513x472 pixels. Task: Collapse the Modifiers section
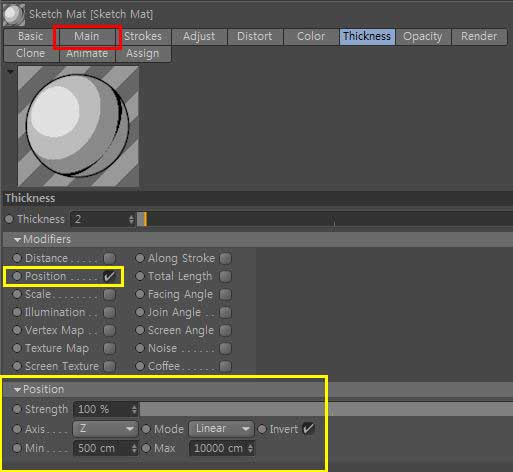click(x=17, y=239)
